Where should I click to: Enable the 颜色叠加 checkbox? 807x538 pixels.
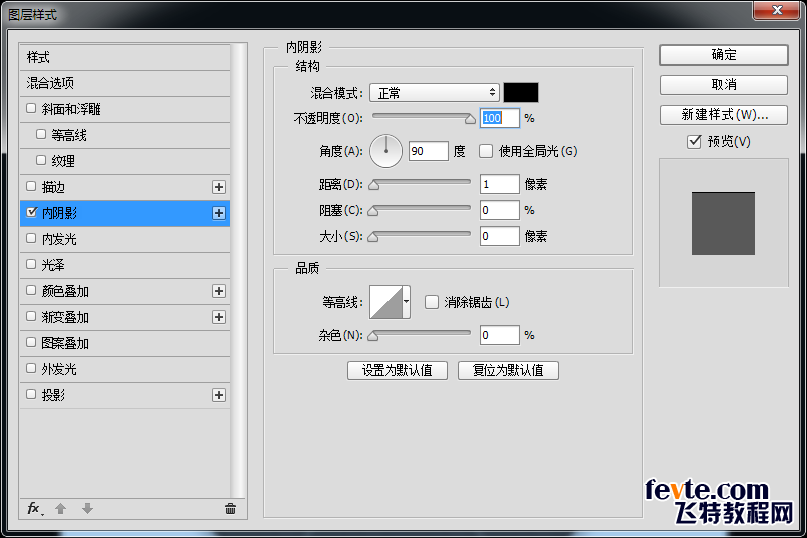point(31,290)
